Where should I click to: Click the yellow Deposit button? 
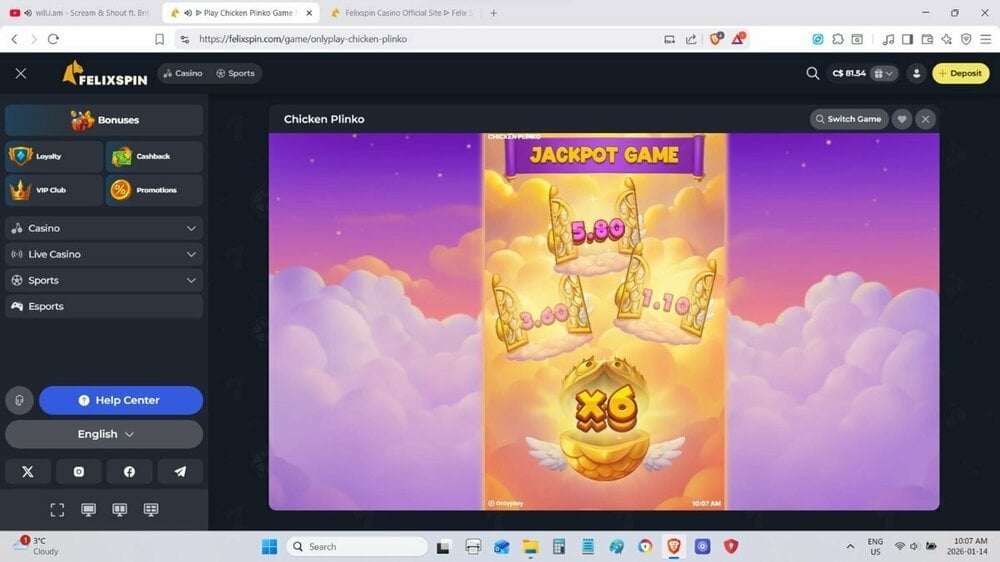(x=960, y=73)
